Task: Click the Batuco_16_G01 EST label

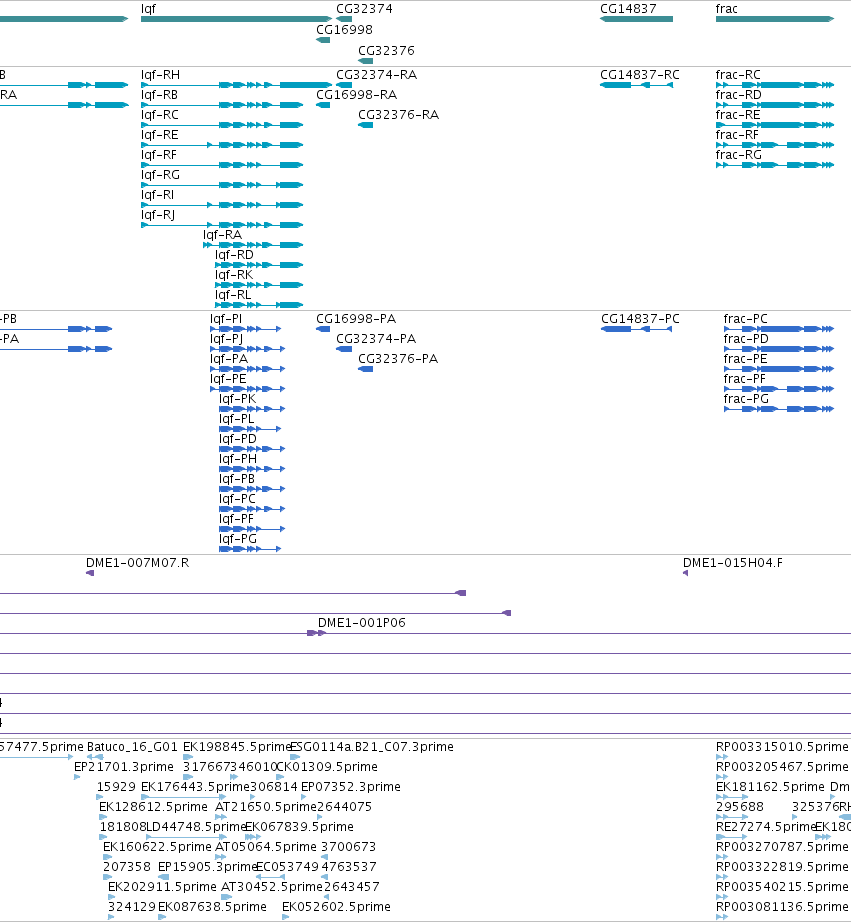Action: [132, 747]
